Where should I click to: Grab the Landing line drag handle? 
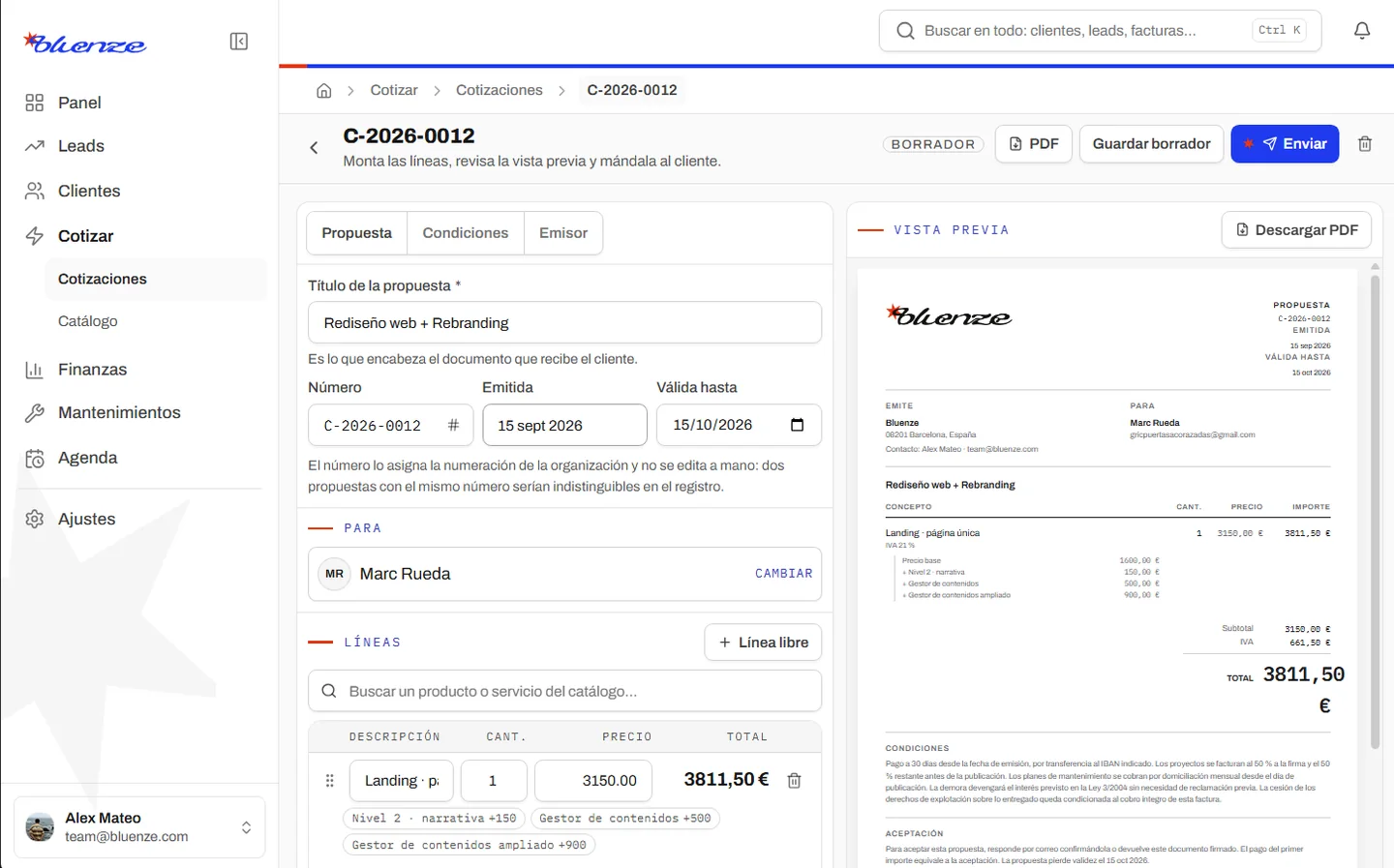coord(329,781)
